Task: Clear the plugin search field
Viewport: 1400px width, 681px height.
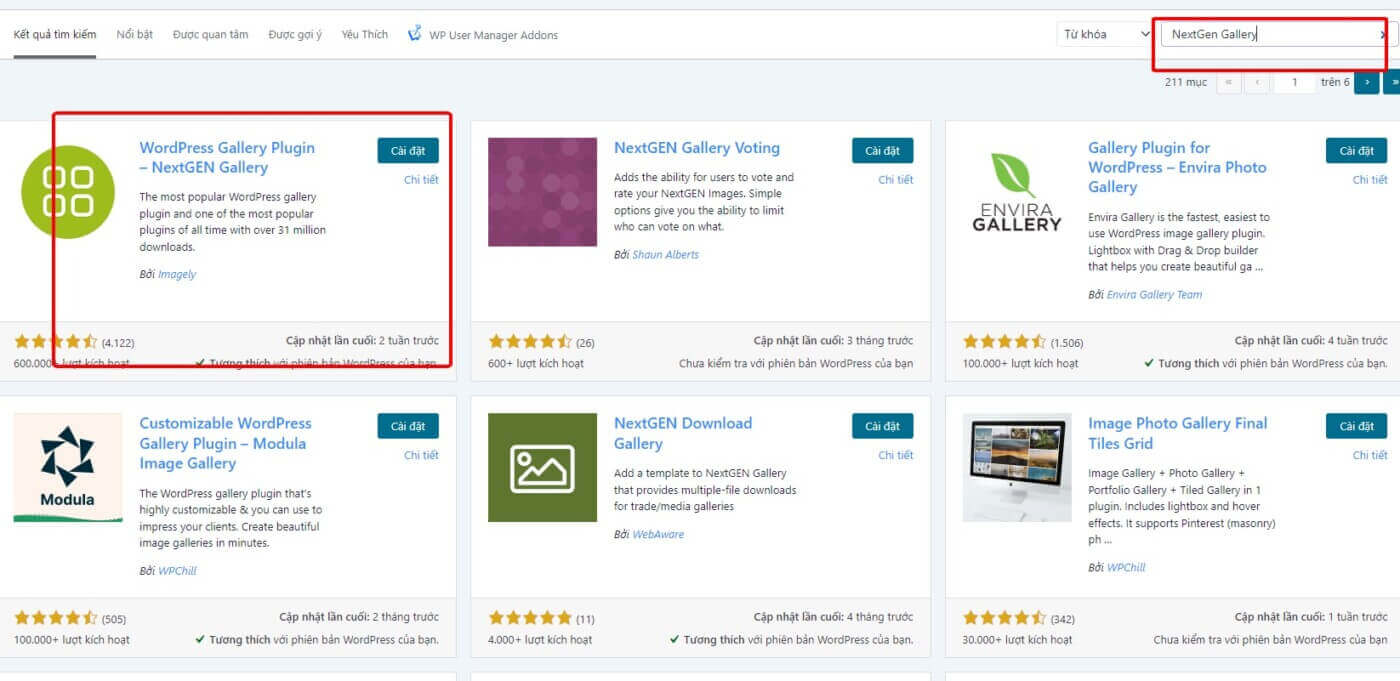Action: coord(1384,34)
